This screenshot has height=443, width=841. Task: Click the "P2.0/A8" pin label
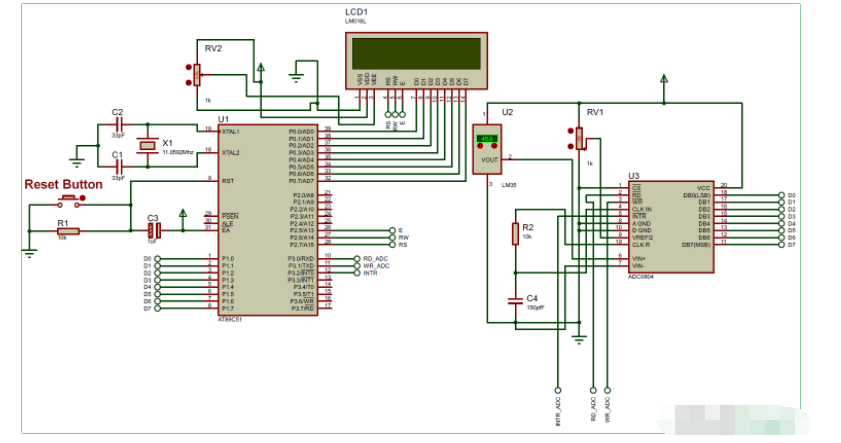(304, 195)
